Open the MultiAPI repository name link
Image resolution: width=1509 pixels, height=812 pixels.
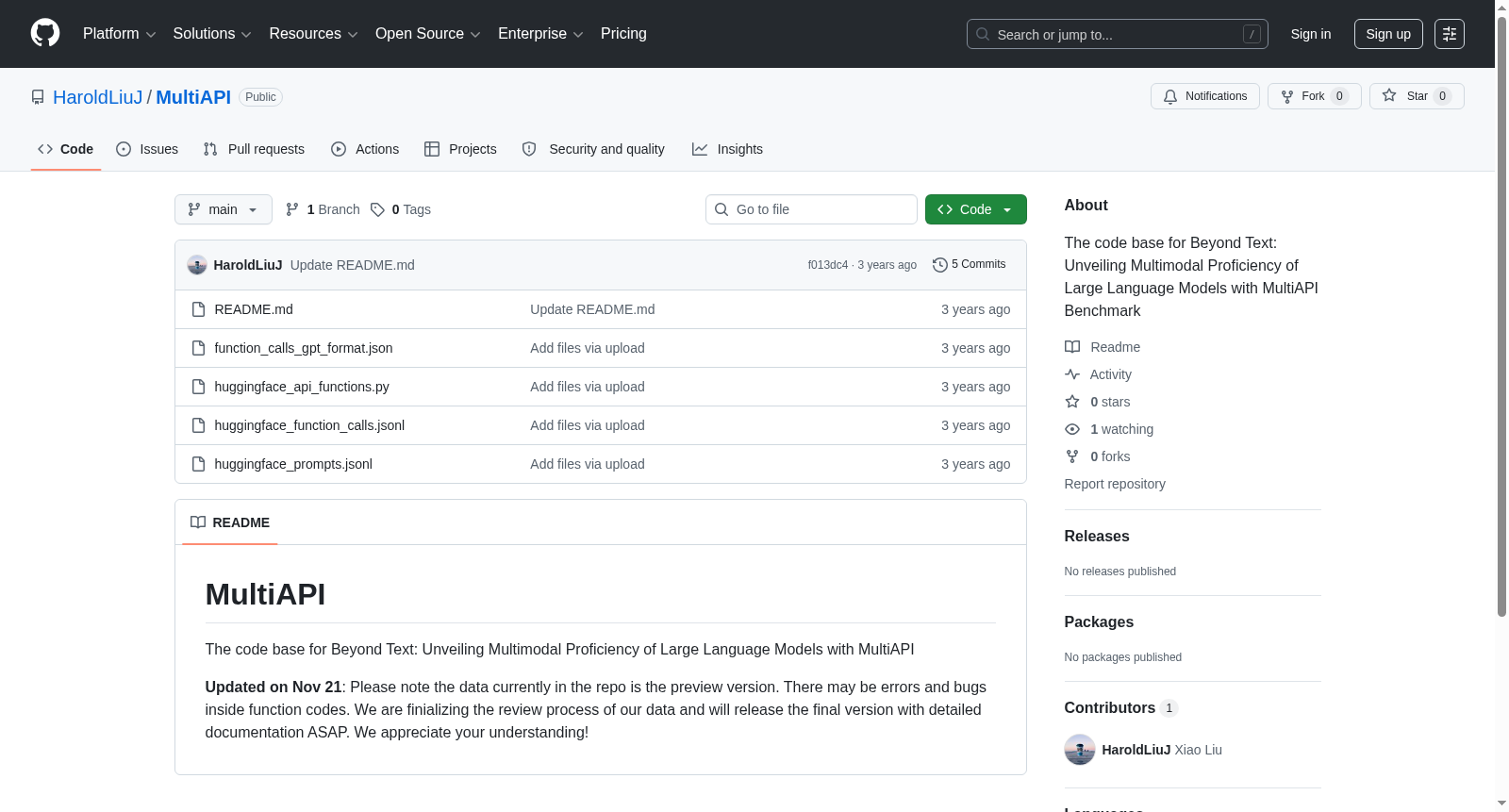pyautogui.click(x=193, y=97)
